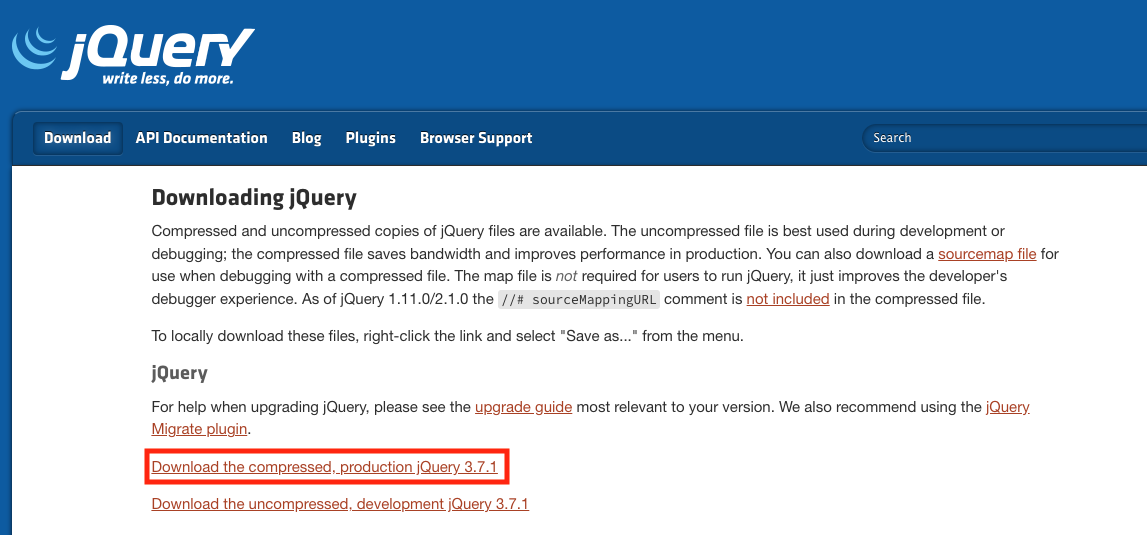Click the "//# sourceMappingURL" code snippet
The height and width of the screenshot is (535, 1147).
click(x=579, y=299)
